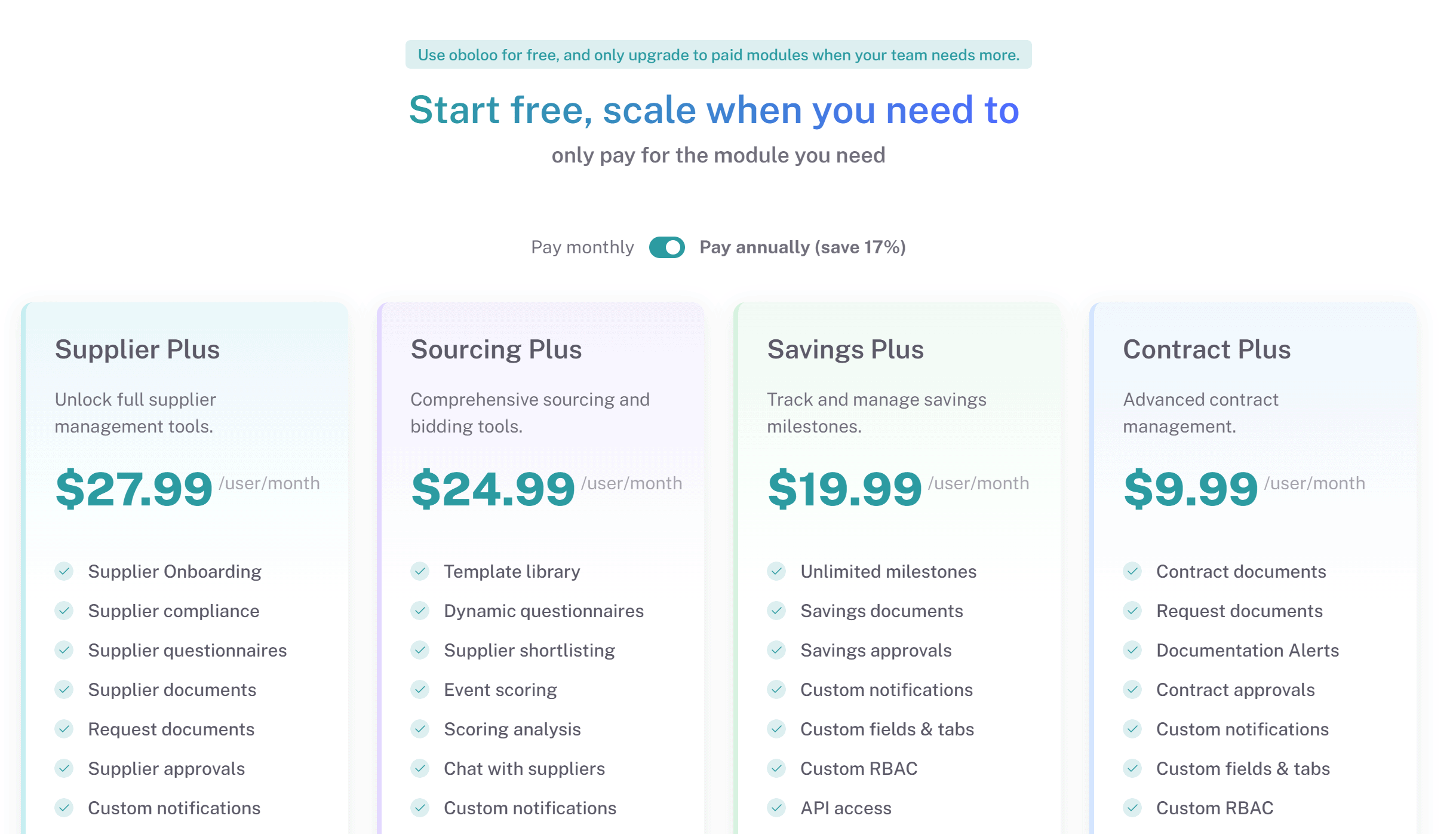Open the Contract Plus plan heading
Viewport: 1456px width, 834px height.
click(1206, 349)
